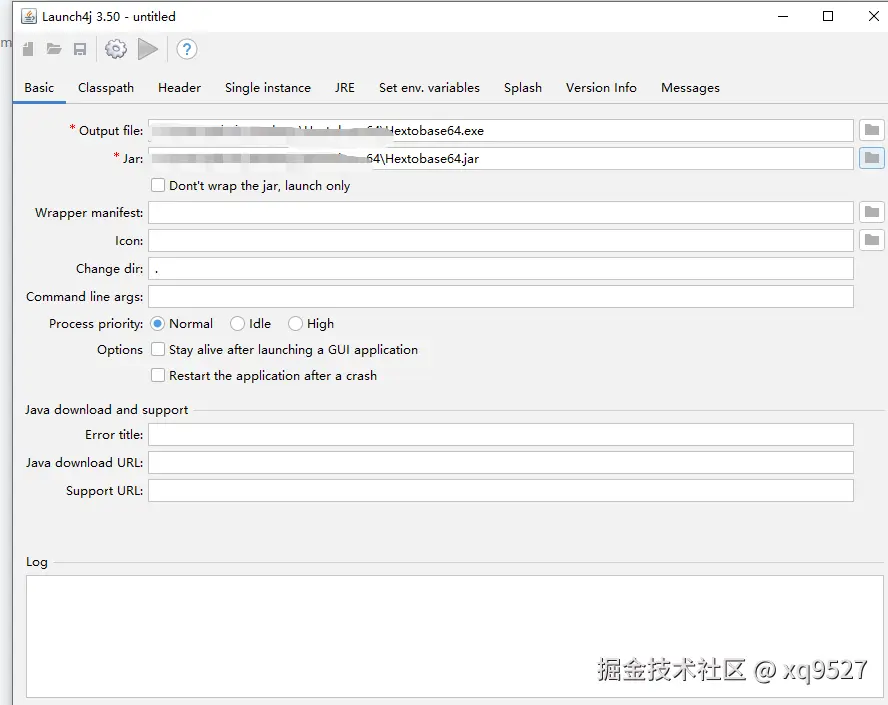This screenshot has height=705, width=888.
Task: Close the Launch4j window
Action: [874, 16]
